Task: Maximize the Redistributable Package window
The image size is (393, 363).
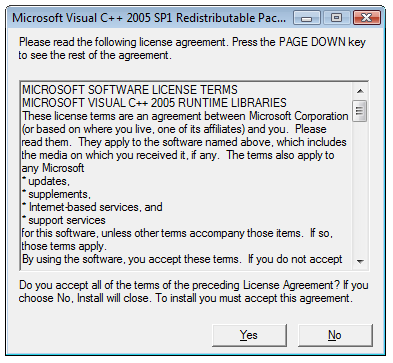Action: click(336, 18)
